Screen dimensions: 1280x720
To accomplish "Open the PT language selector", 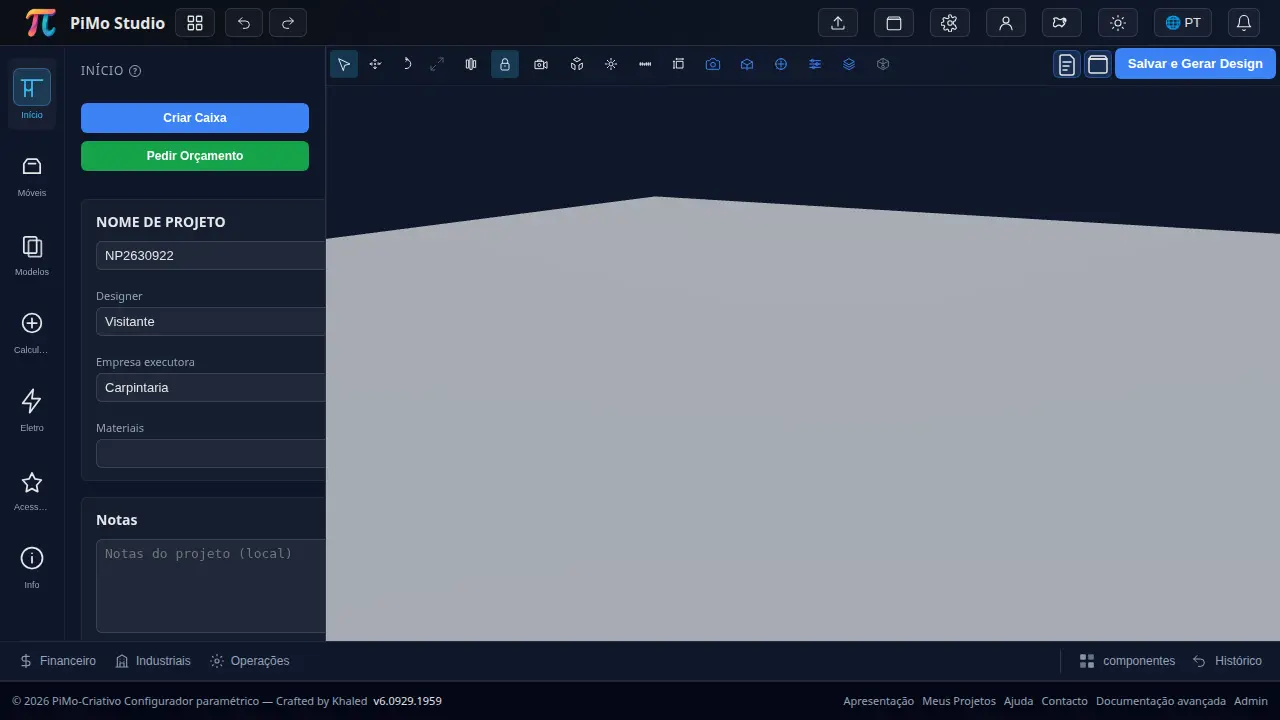I will pos(1183,23).
